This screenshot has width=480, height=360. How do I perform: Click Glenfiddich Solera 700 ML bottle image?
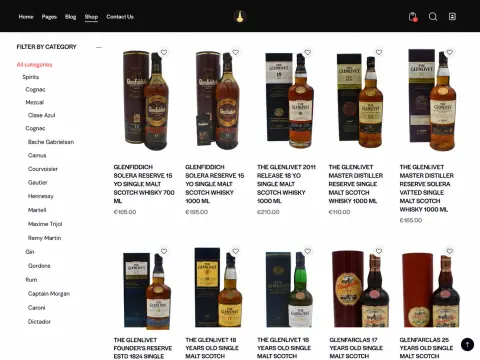[x=146, y=101]
